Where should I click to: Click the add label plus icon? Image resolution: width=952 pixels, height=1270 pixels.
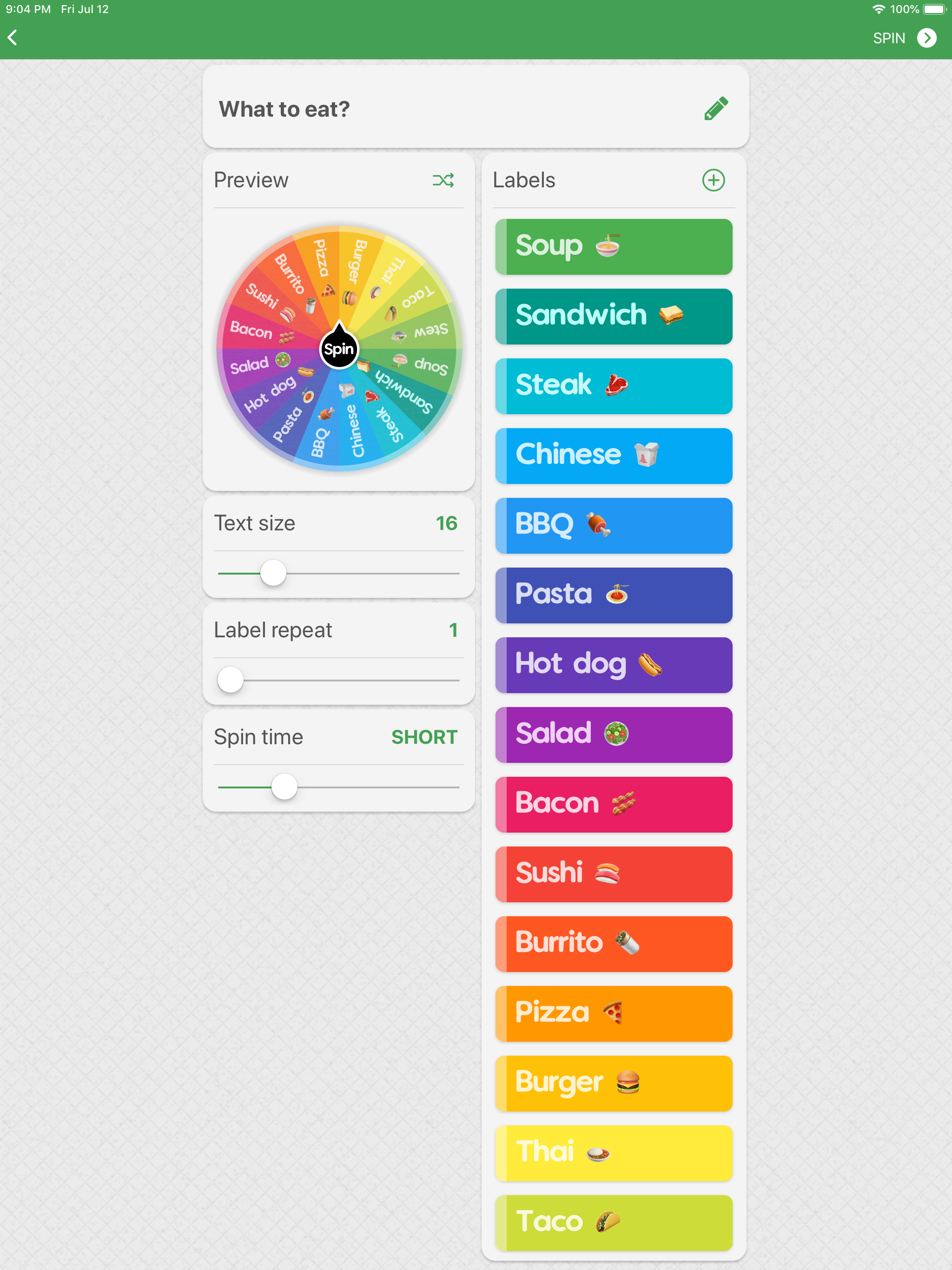714,181
